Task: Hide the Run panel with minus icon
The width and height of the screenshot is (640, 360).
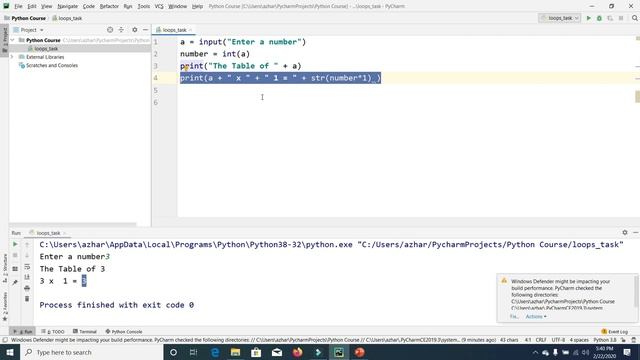Action: tap(636, 232)
